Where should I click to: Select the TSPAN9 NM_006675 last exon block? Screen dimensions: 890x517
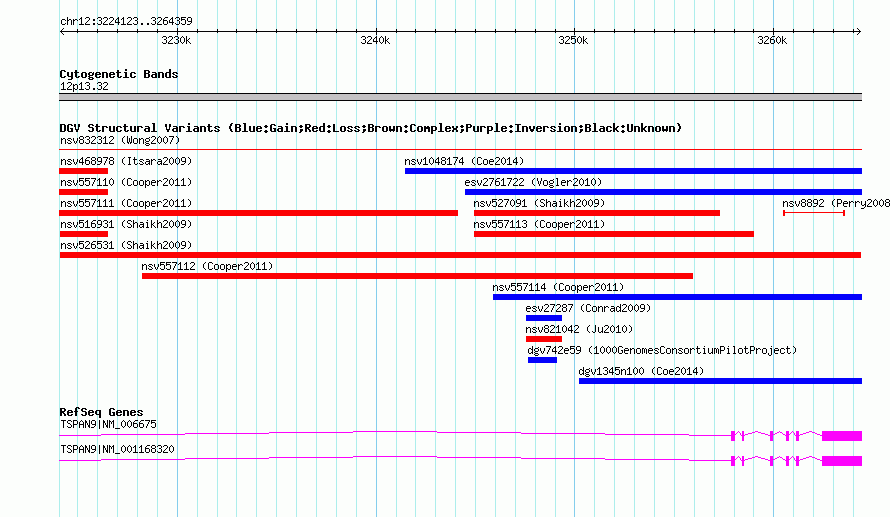coord(842,436)
